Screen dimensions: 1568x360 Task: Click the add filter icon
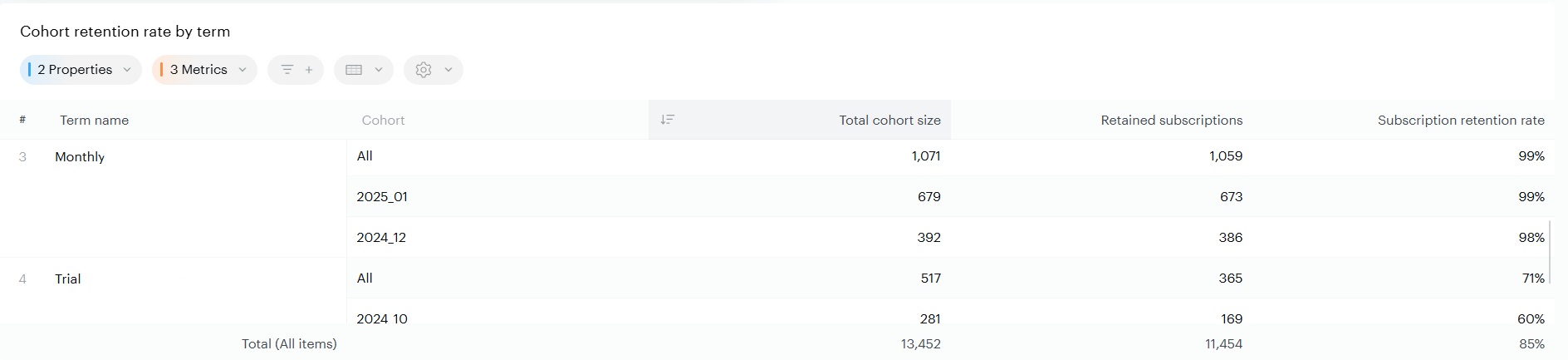(x=296, y=70)
